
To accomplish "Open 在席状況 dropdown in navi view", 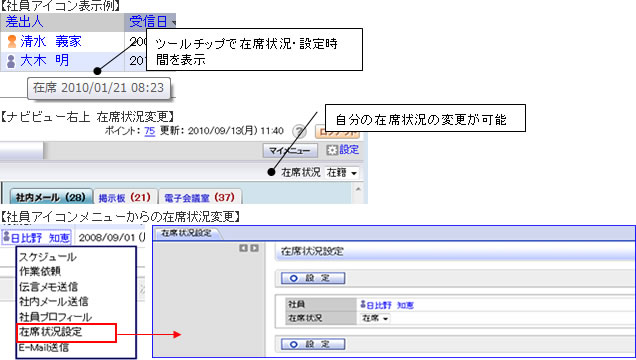I will tap(342, 173).
